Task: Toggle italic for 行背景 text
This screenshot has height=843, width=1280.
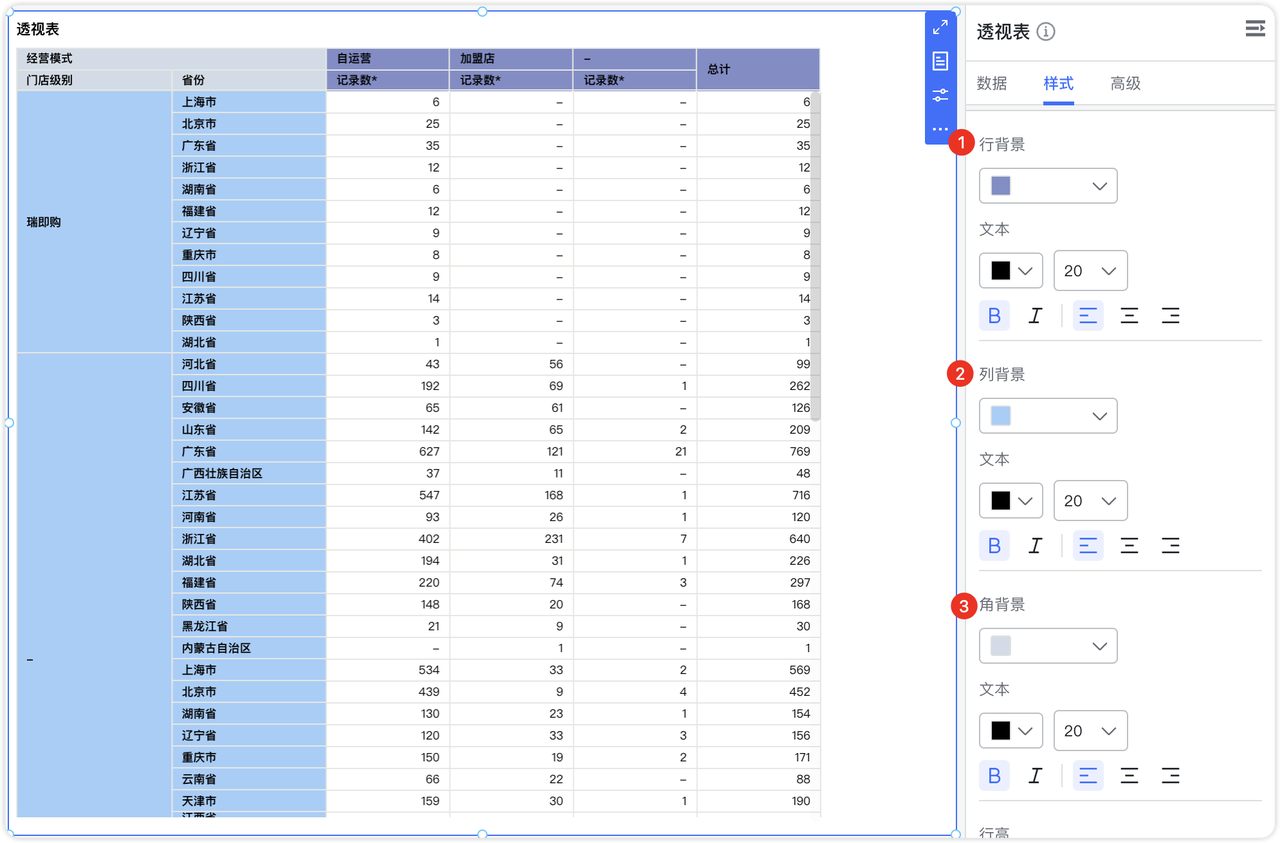Action: [1036, 315]
